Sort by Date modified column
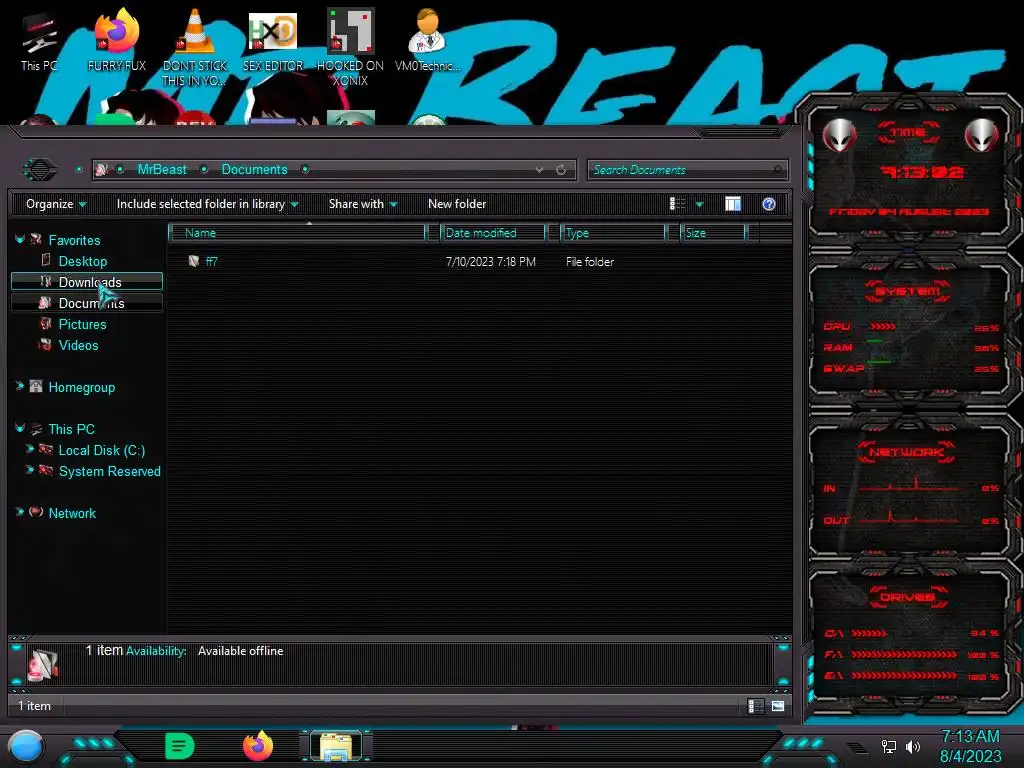 tap(493, 232)
